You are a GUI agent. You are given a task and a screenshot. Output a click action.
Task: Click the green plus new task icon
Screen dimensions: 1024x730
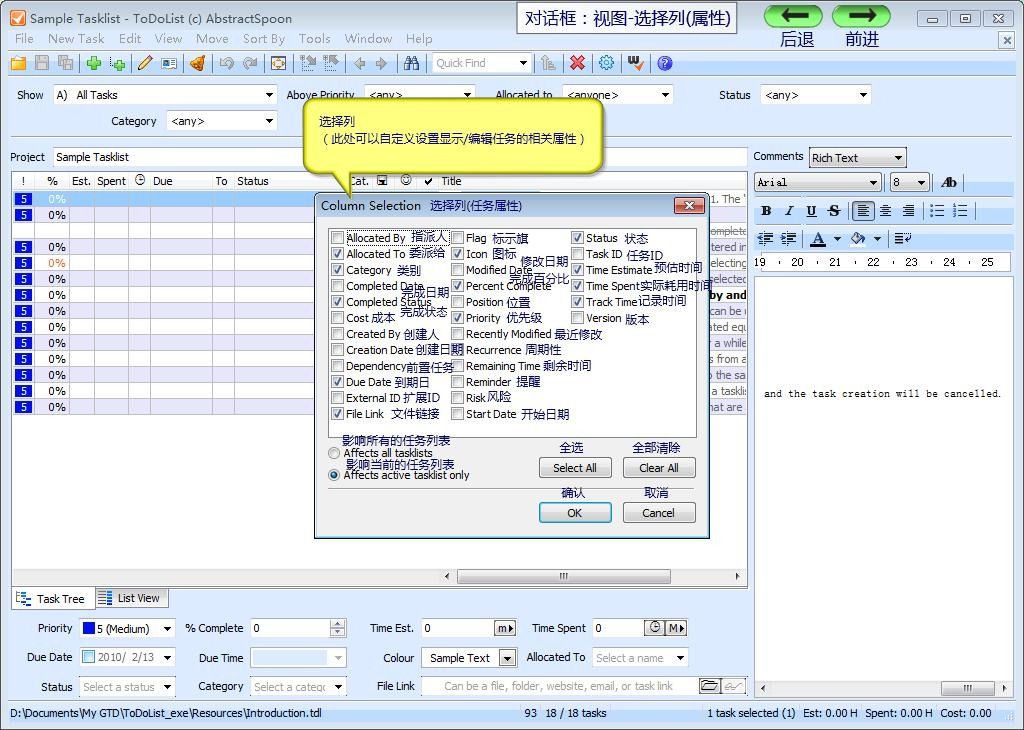tap(94, 63)
